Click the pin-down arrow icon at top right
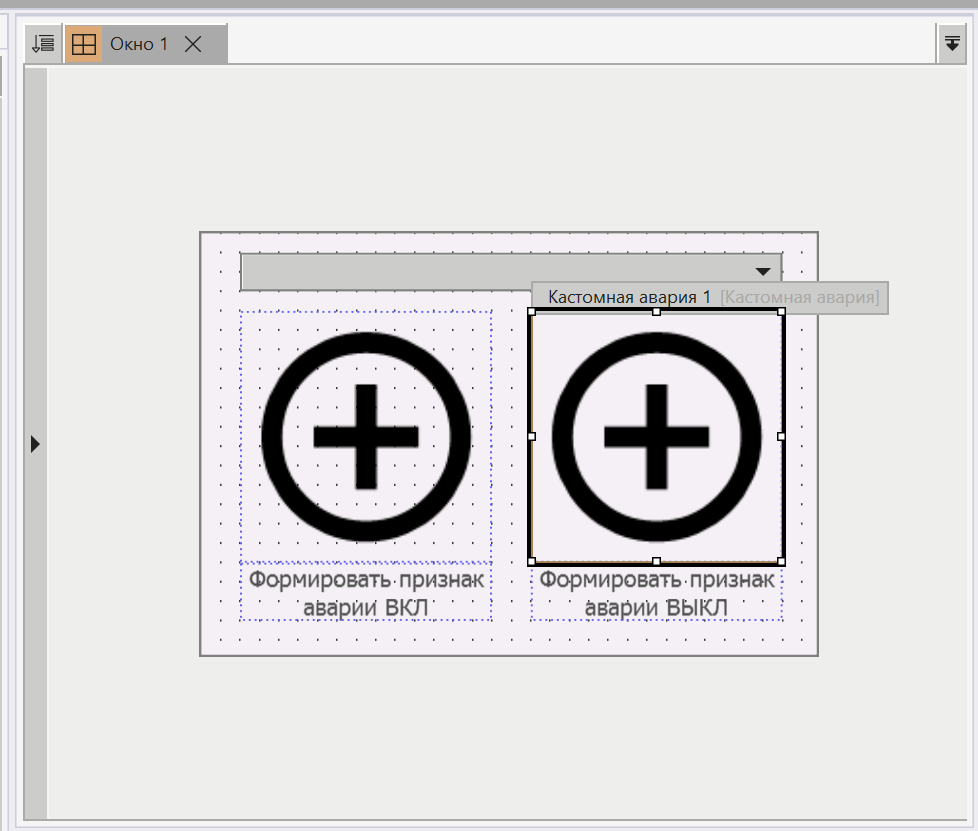This screenshot has width=978, height=831. (952, 43)
